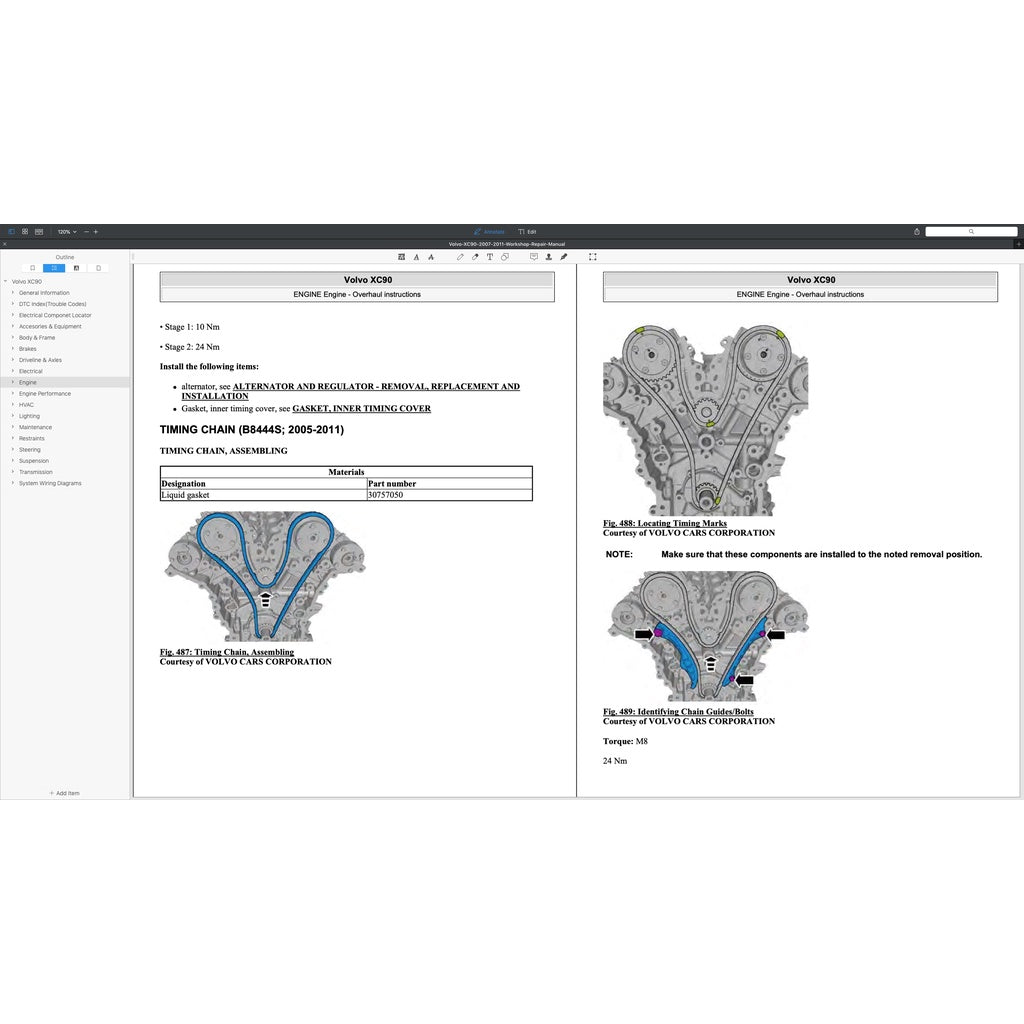1024x1024 pixels.
Task: Open GASKET, INNER TIMING COVER link
Action: (361, 408)
